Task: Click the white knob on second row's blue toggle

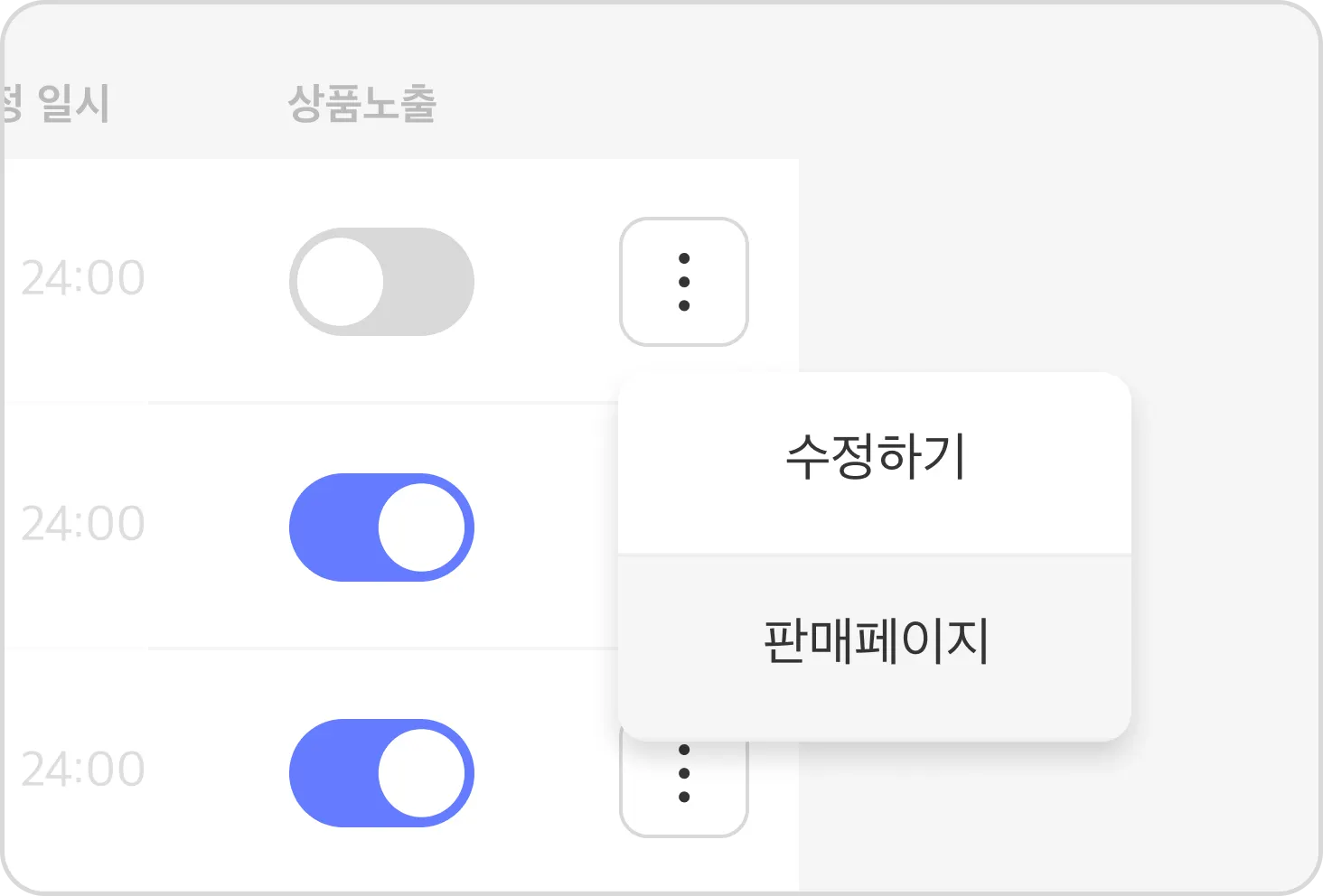Action: pos(421,527)
